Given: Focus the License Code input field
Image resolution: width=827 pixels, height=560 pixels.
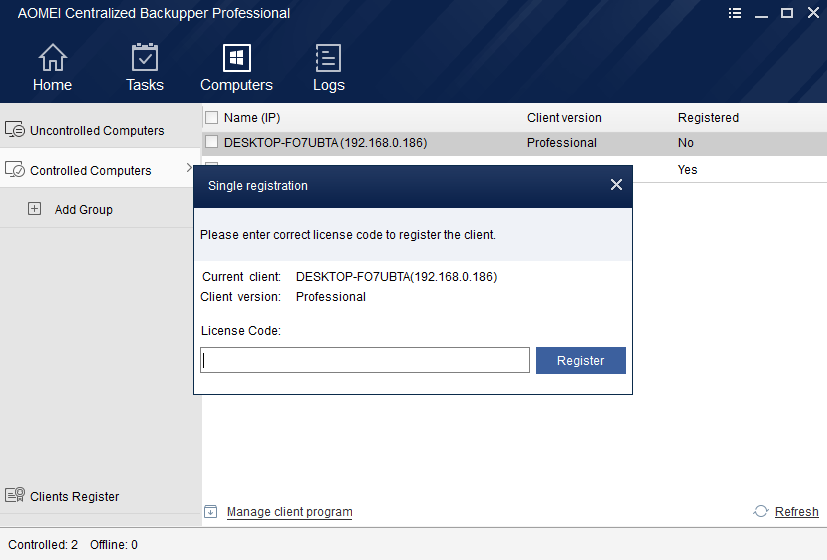Looking at the screenshot, I should pos(365,360).
